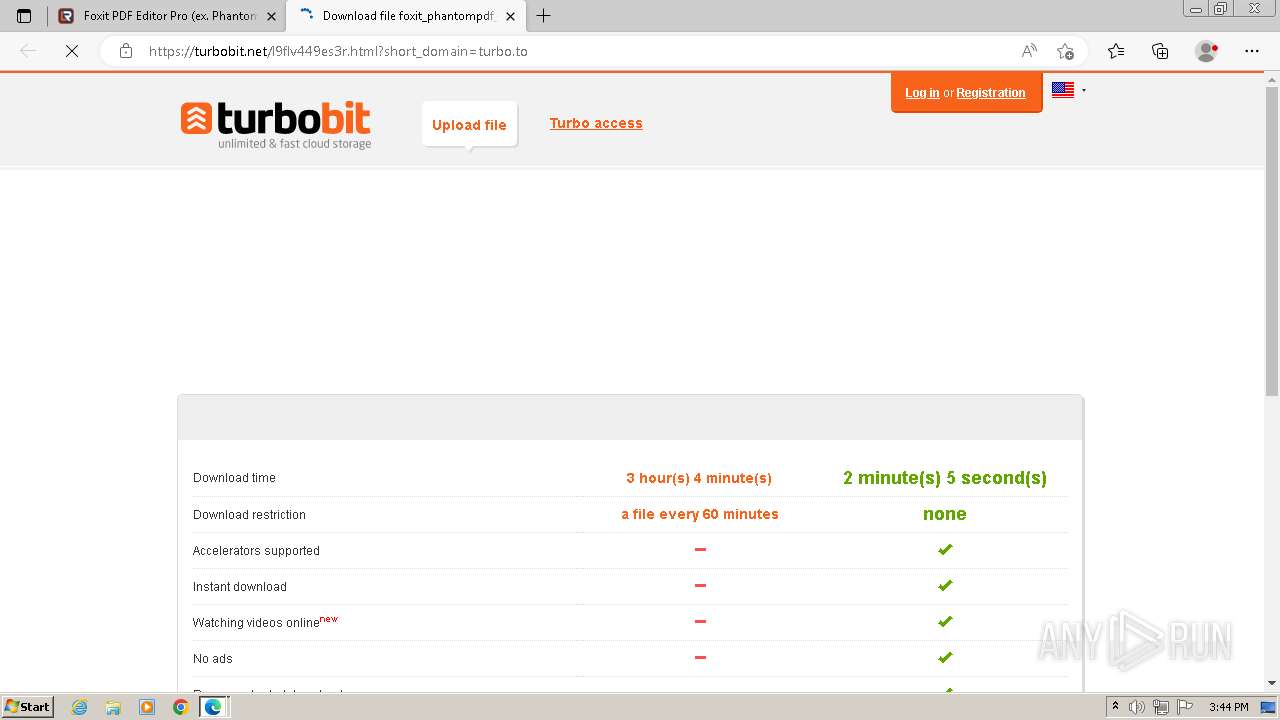
Task: Click the Download time row label
Action: 234,478
